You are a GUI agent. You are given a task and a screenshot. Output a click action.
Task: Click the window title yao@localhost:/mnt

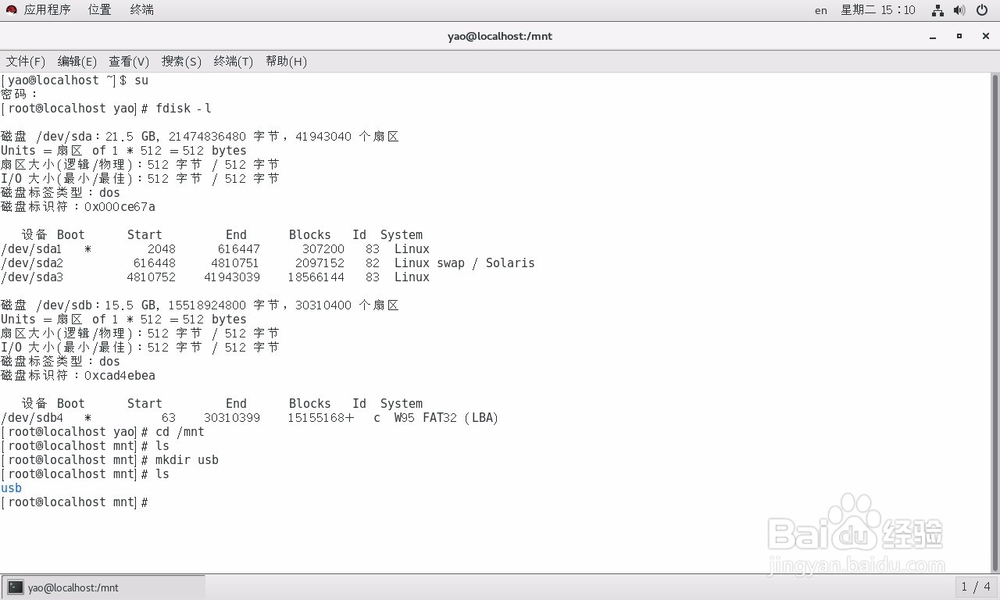(500, 36)
